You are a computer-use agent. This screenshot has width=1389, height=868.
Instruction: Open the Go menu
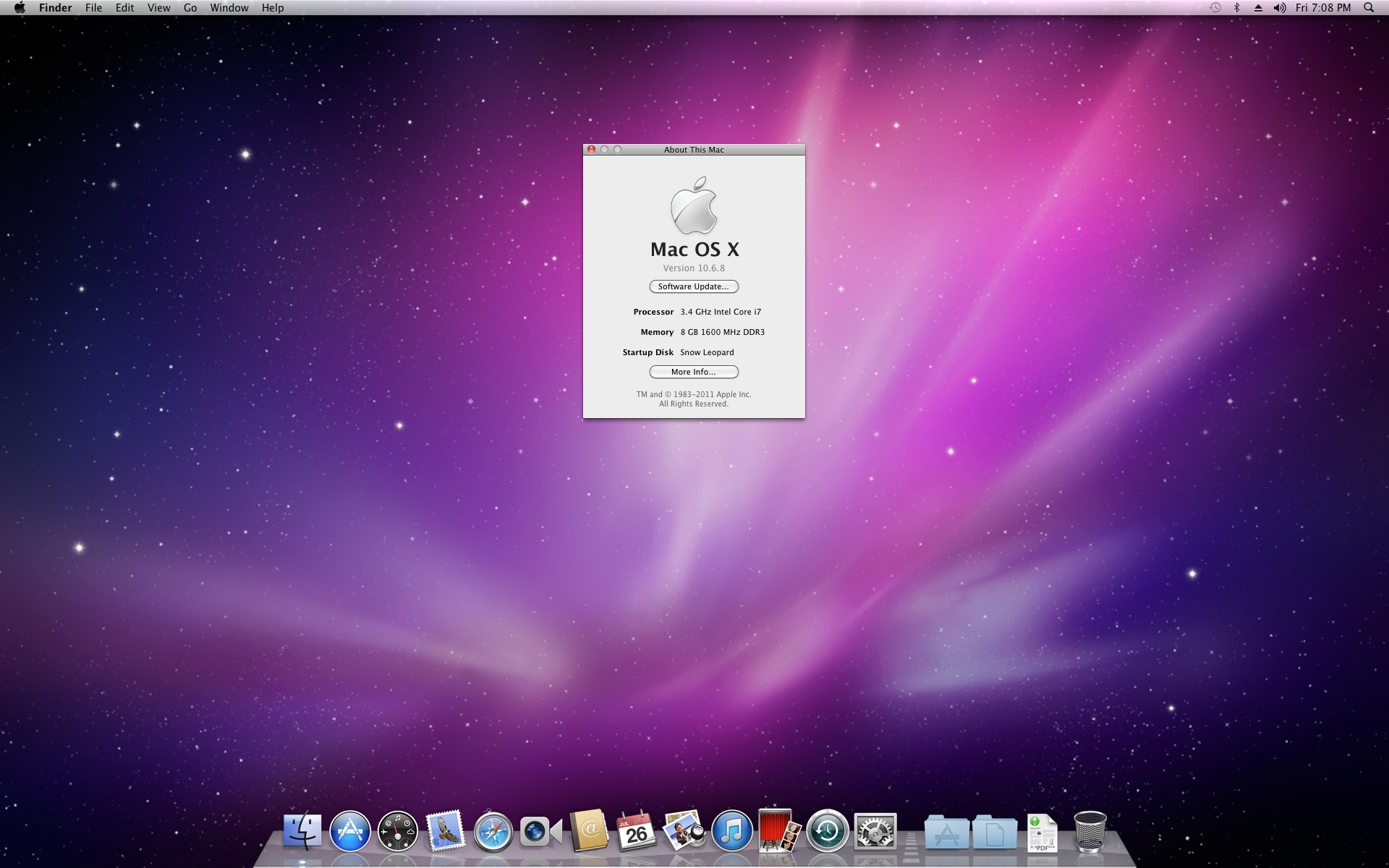coord(190,8)
